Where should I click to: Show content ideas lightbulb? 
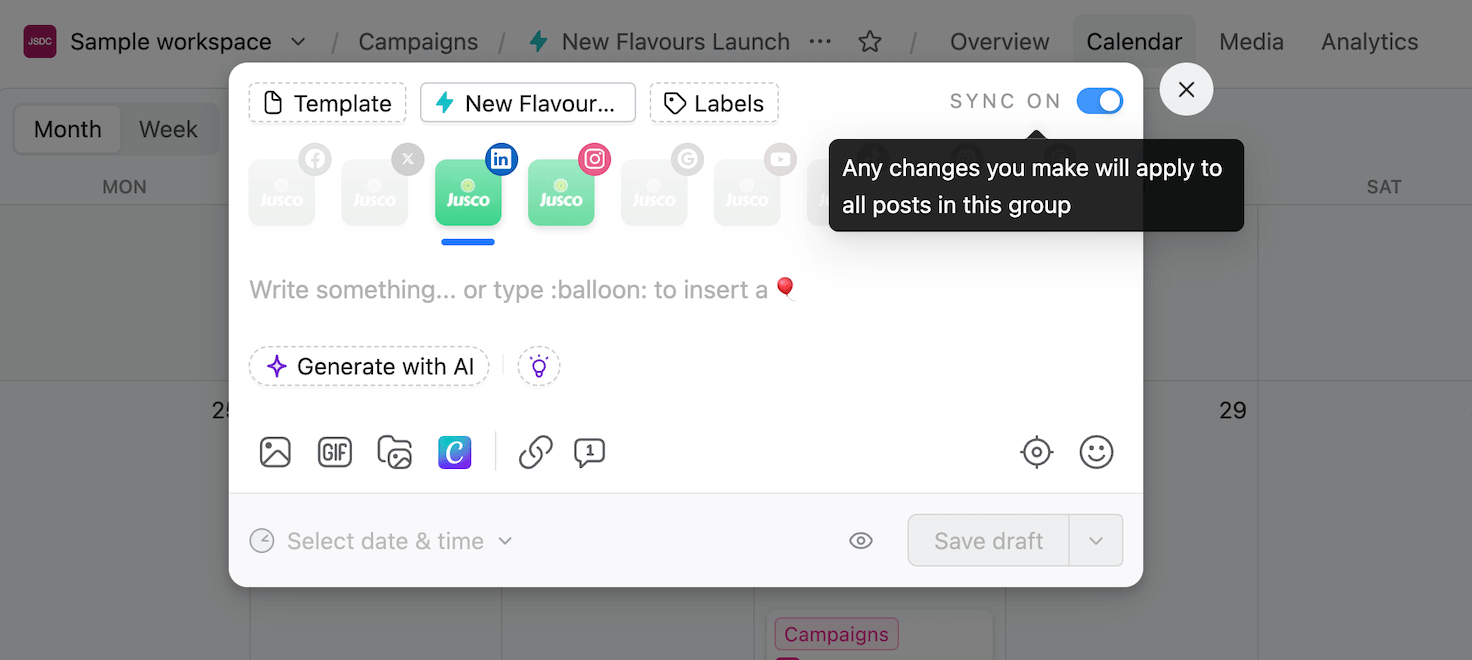pos(539,367)
